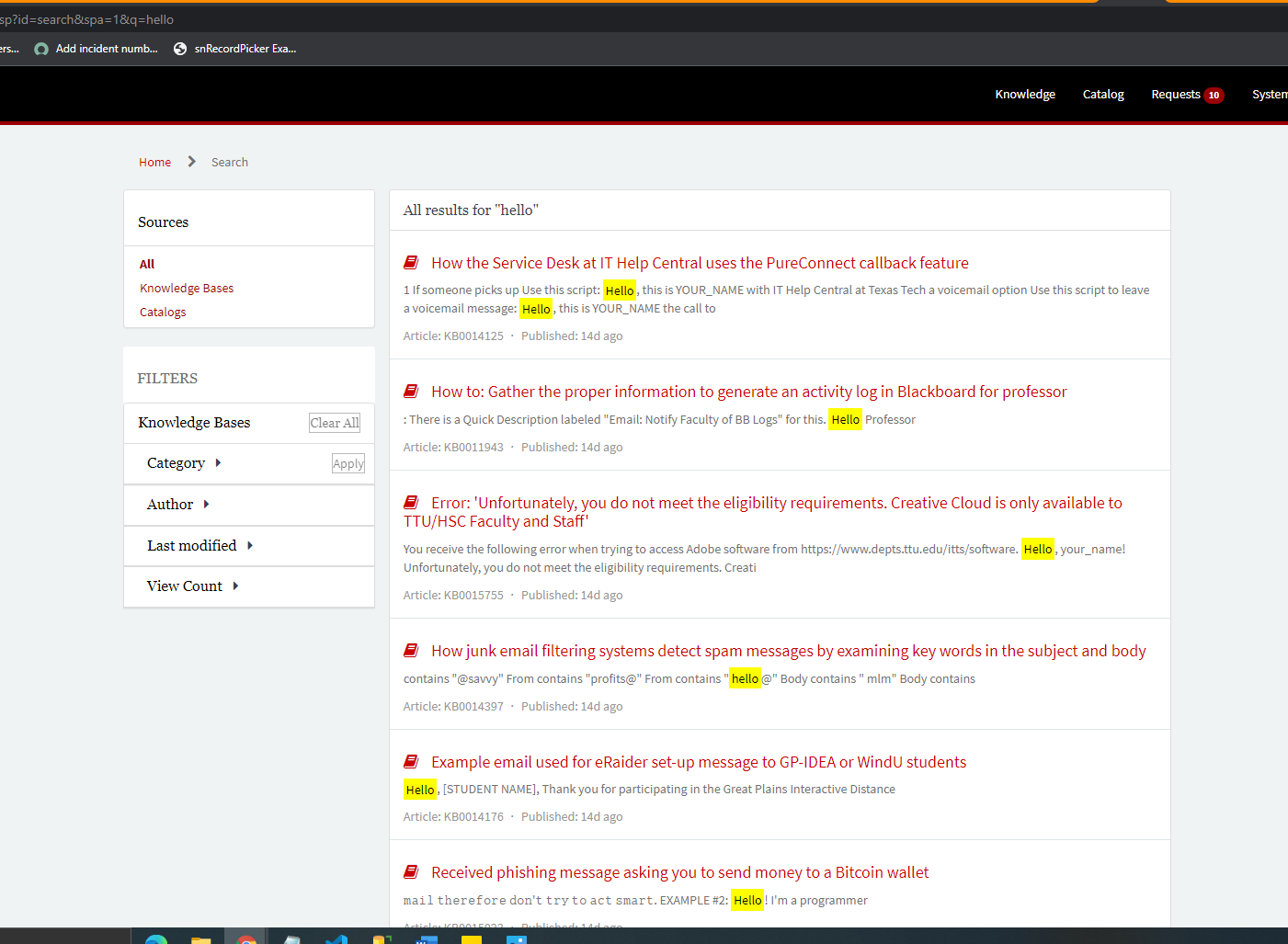This screenshot has height=944, width=1288.
Task: Click the book icon beside junk email filtering article
Action: (411, 651)
